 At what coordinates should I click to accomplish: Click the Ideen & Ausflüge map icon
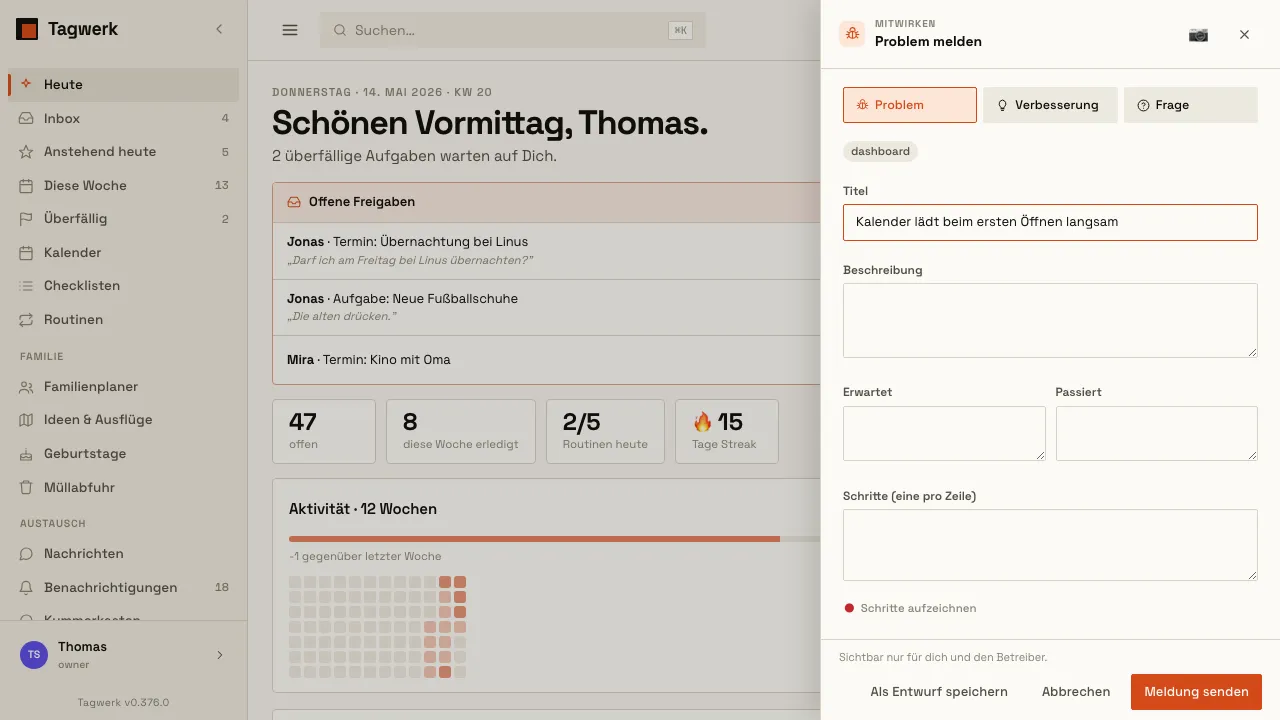click(x=26, y=420)
